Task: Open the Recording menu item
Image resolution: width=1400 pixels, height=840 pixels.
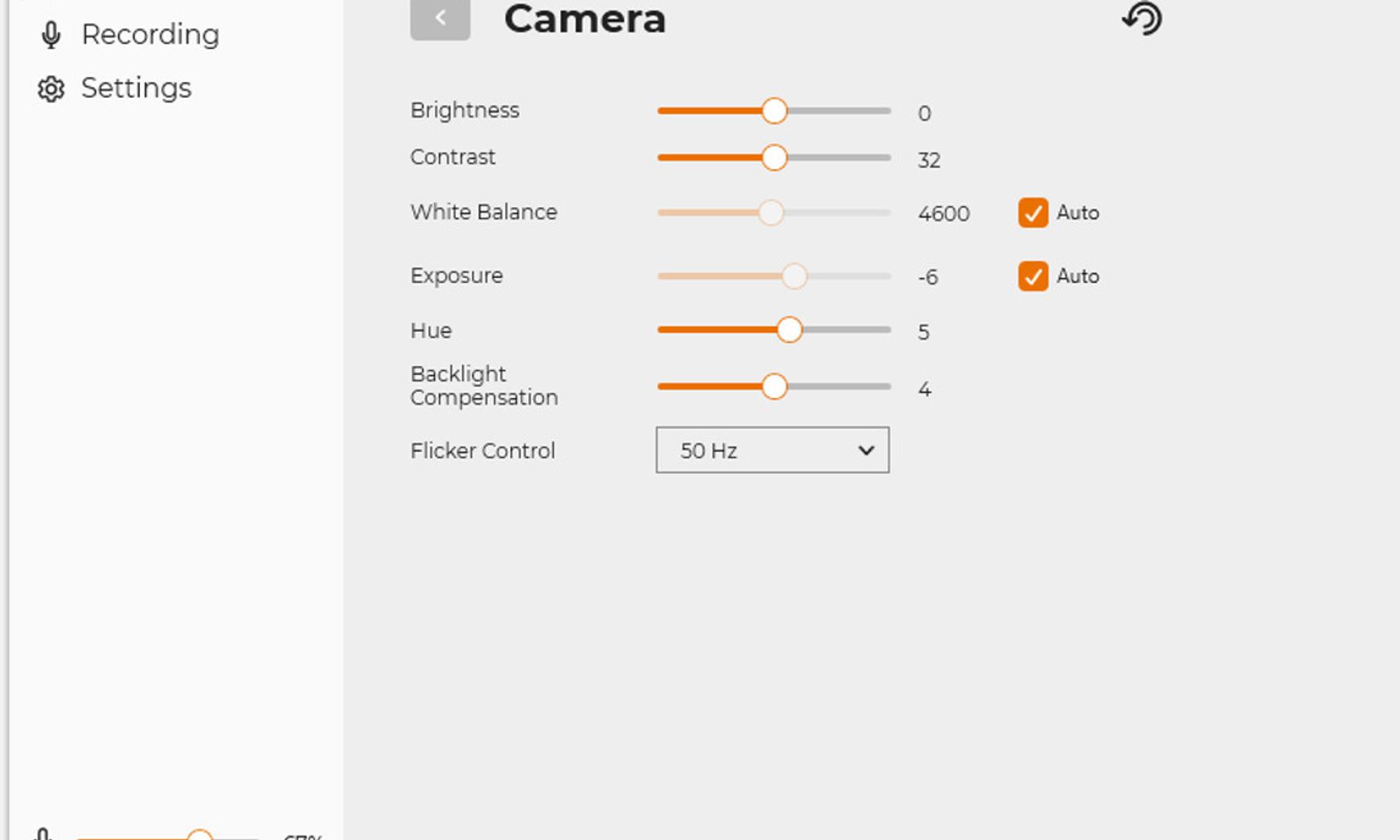Action: pyautogui.click(x=150, y=34)
